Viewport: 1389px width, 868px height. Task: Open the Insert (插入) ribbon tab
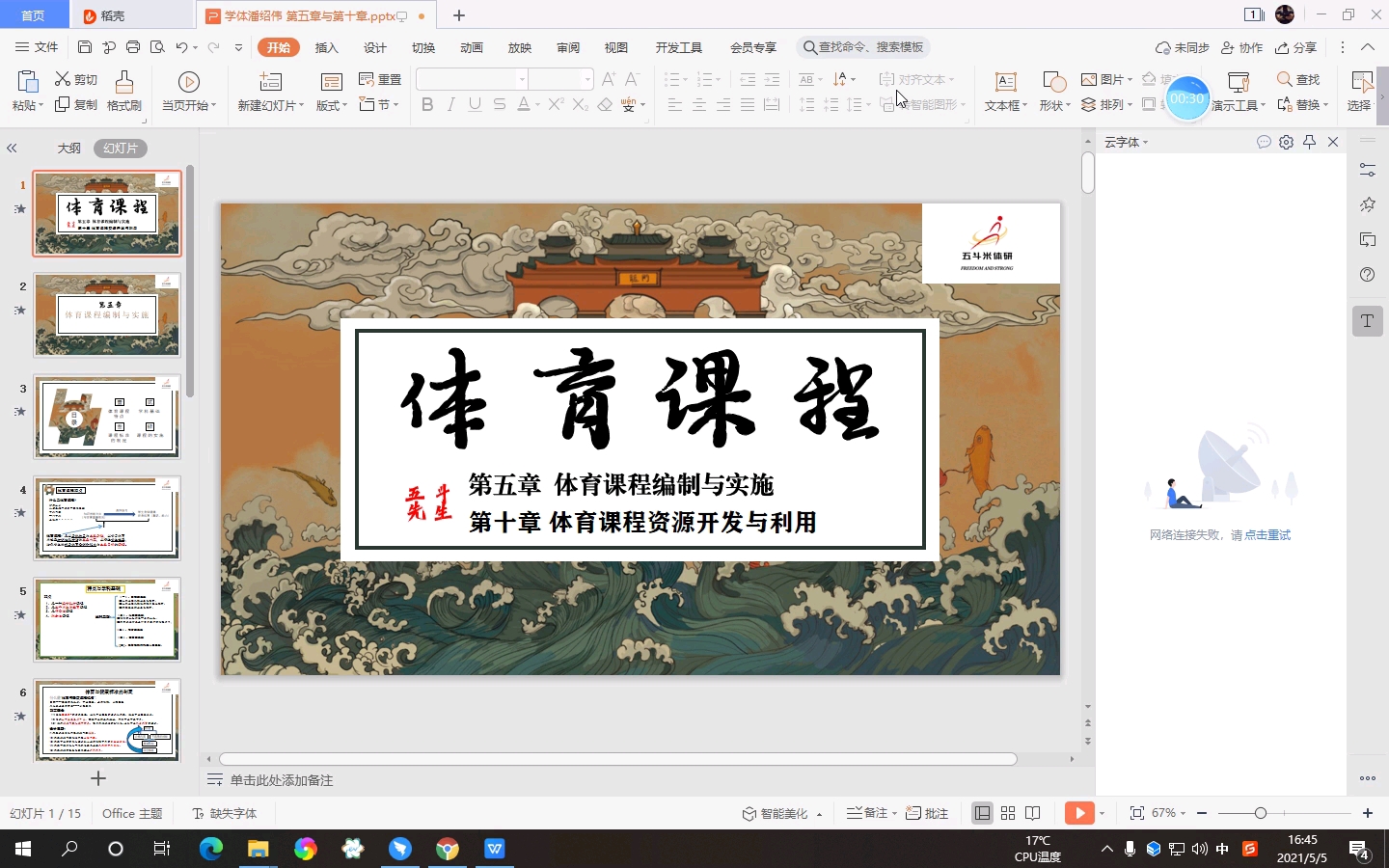[327, 47]
